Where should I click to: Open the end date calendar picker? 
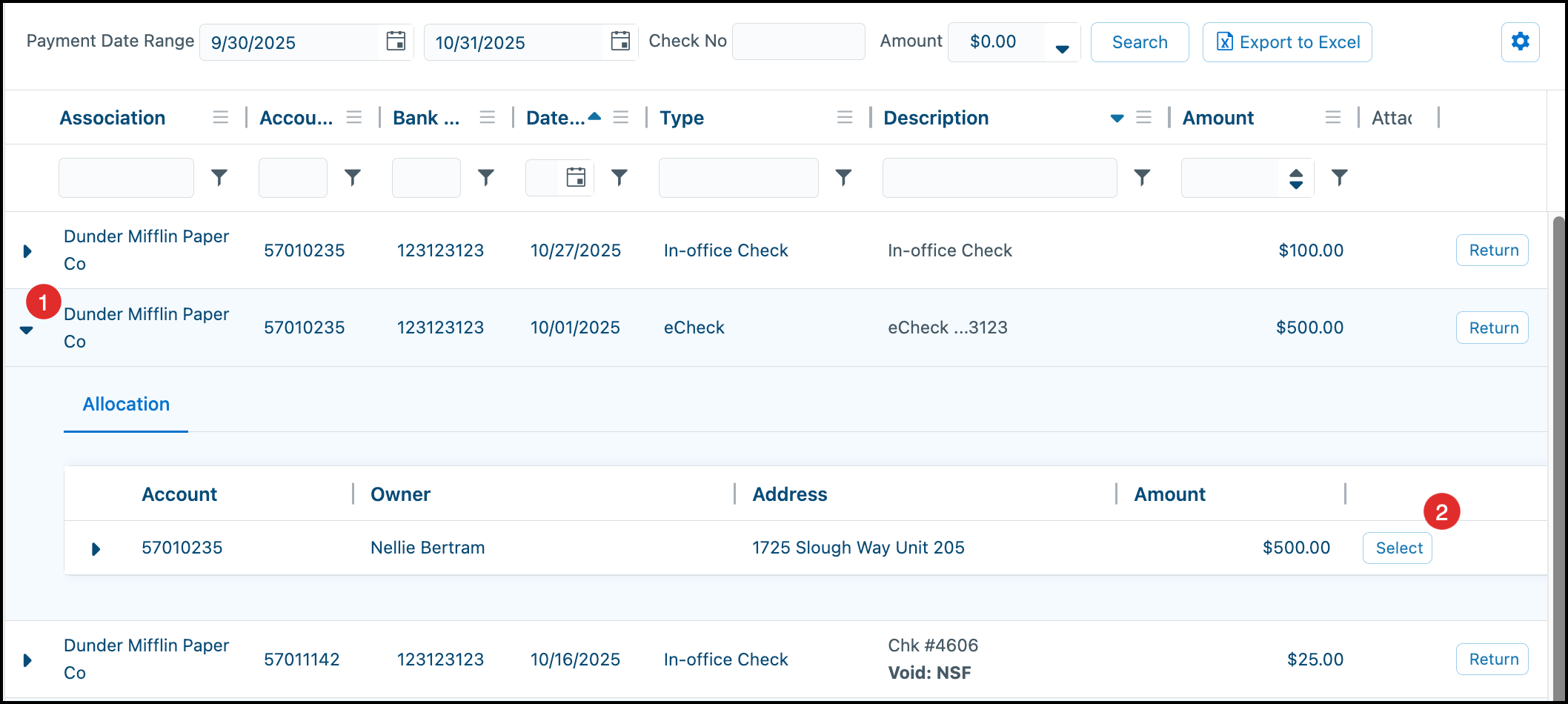pyautogui.click(x=620, y=41)
